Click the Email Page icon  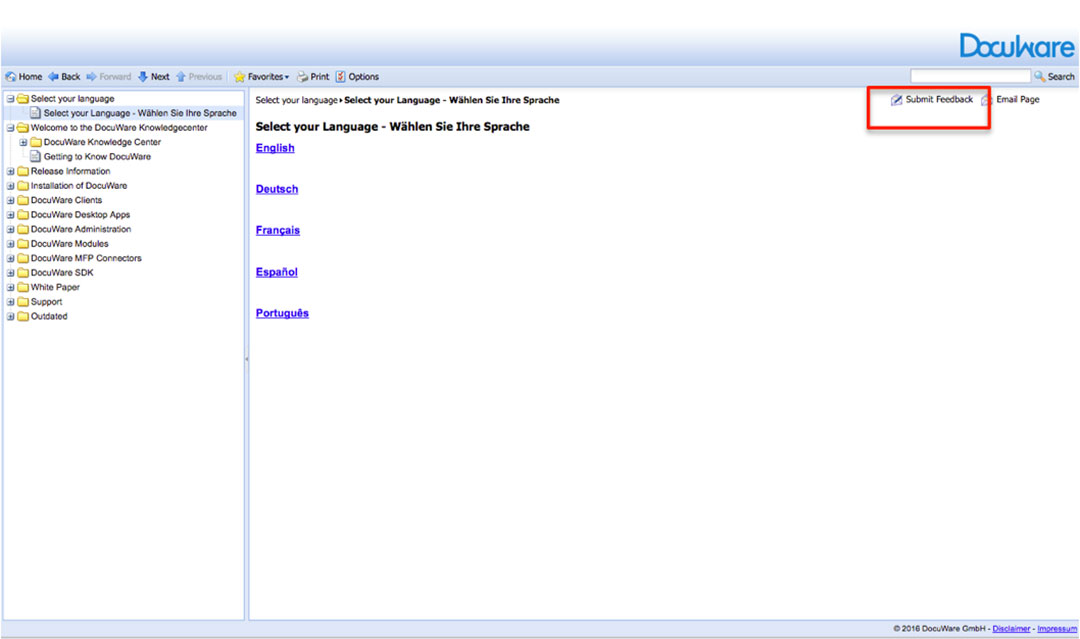click(x=987, y=100)
